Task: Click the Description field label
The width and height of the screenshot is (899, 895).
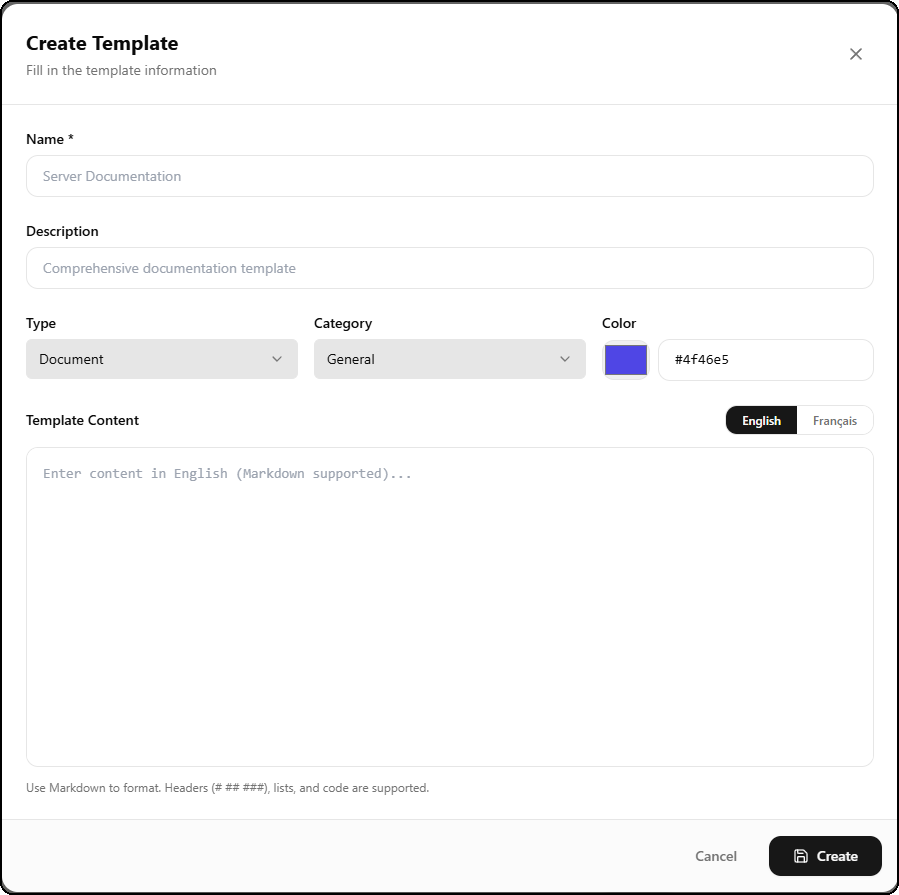Action: (62, 231)
